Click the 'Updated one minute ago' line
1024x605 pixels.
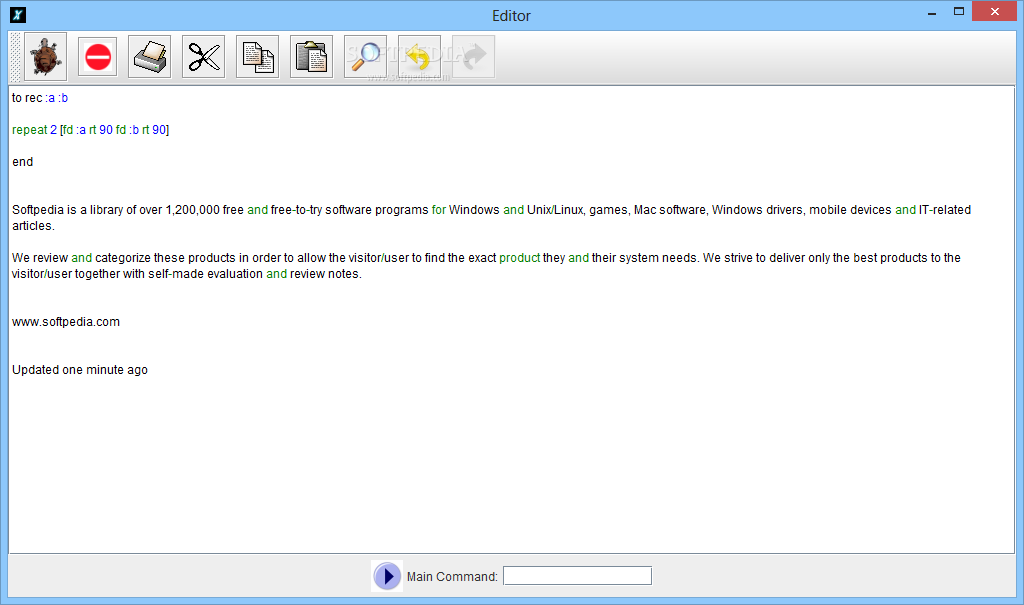coord(80,370)
